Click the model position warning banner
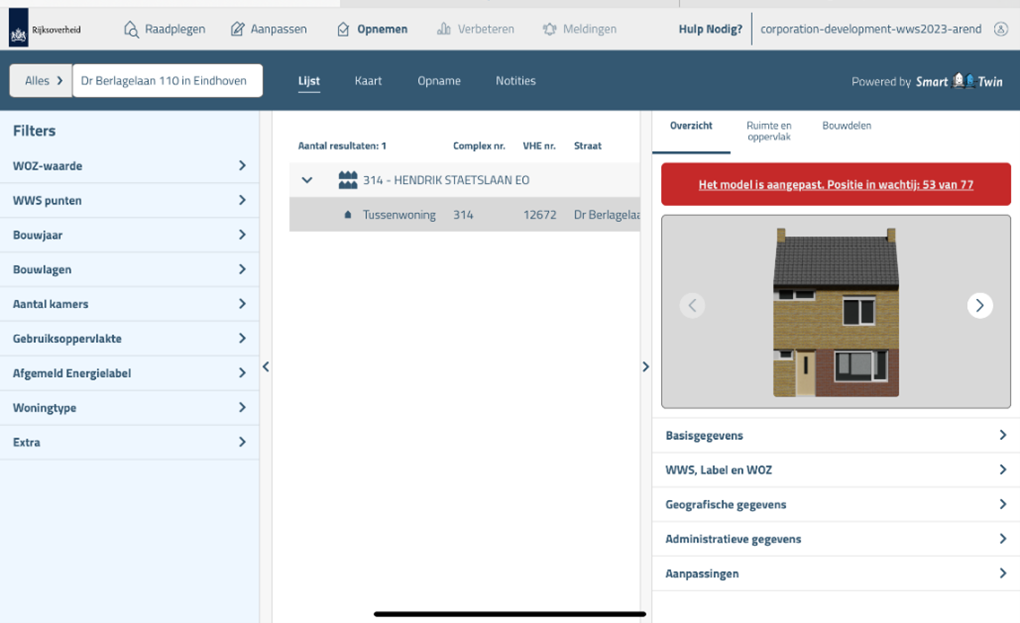 [835, 184]
